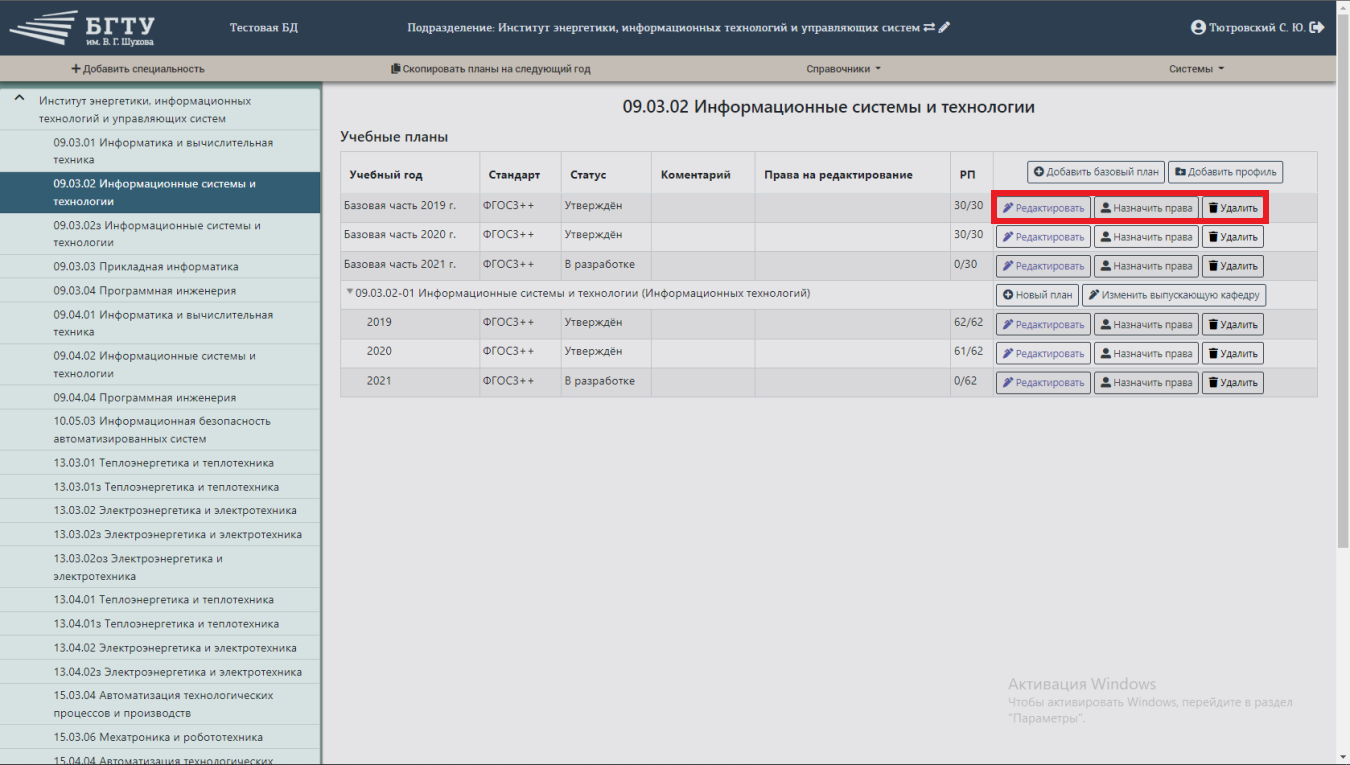This screenshot has width=1350, height=765.
Task: Click Добавить профиль button
Action: (x=1225, y=172)
